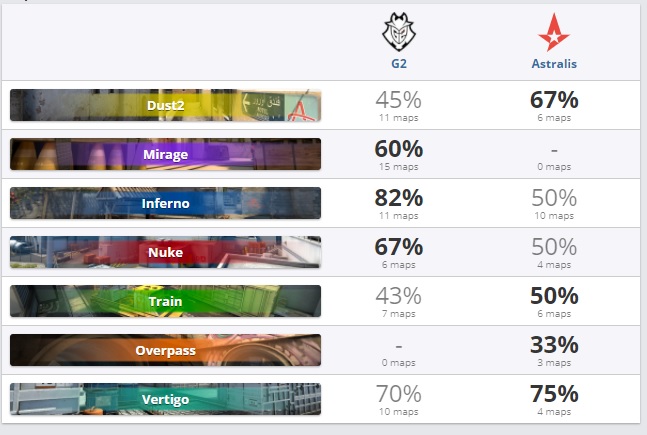Viewport: 647px width, 435px height.
Task: Select the Vertigo map banner
Action: (165, 399)
